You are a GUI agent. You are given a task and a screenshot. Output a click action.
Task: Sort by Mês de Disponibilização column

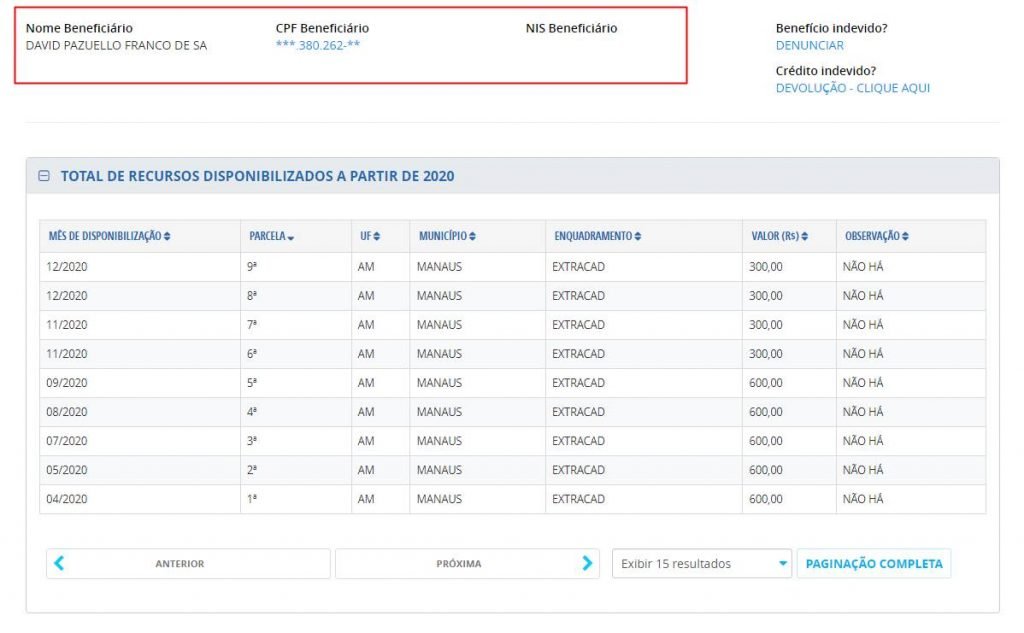coord(110,236)
